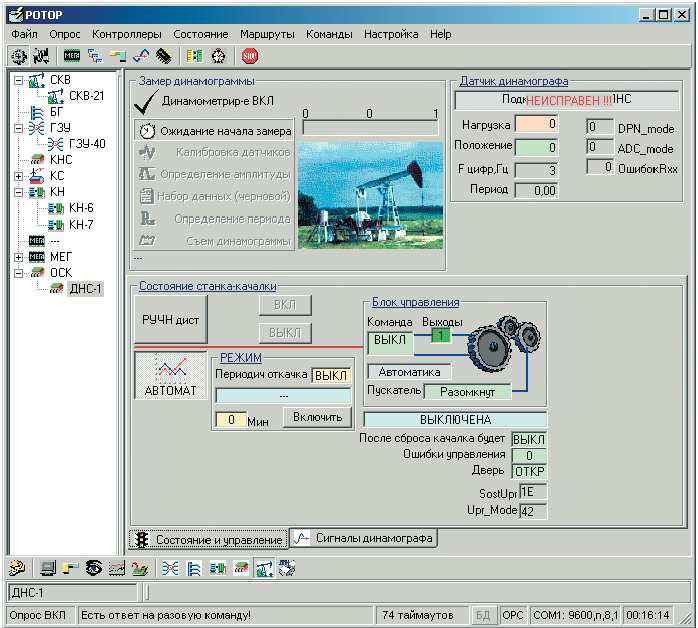Select КНС in the tree
This screenshot has height=628, width=698.
click(61, 160)
